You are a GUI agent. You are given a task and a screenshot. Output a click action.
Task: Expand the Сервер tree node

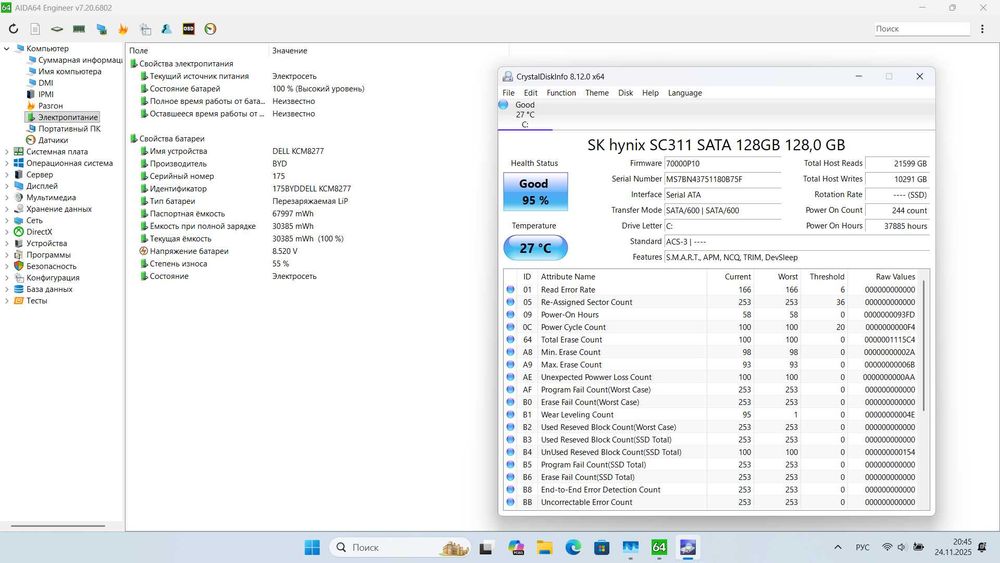(7, 175)
